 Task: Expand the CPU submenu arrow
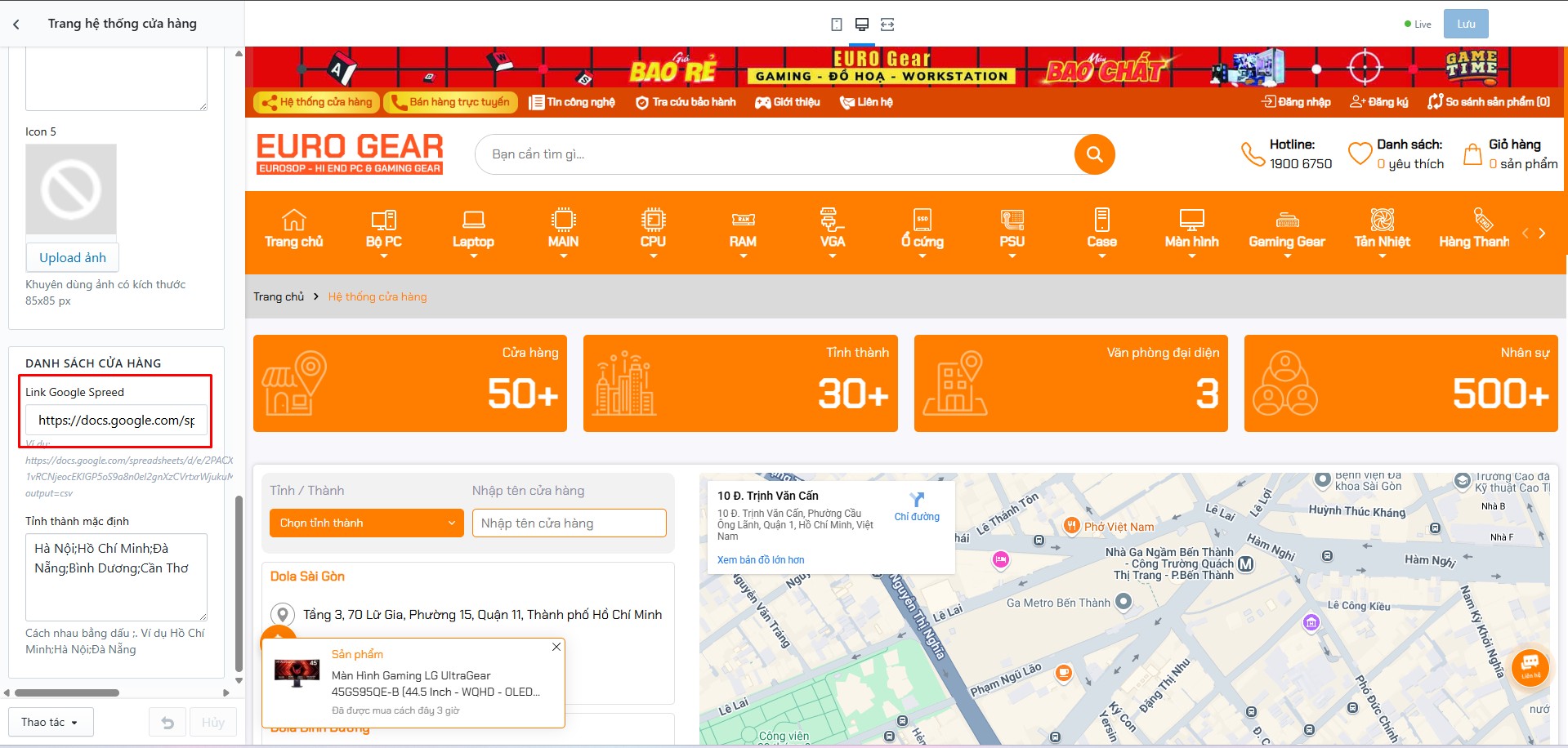[x=654, y=256]
